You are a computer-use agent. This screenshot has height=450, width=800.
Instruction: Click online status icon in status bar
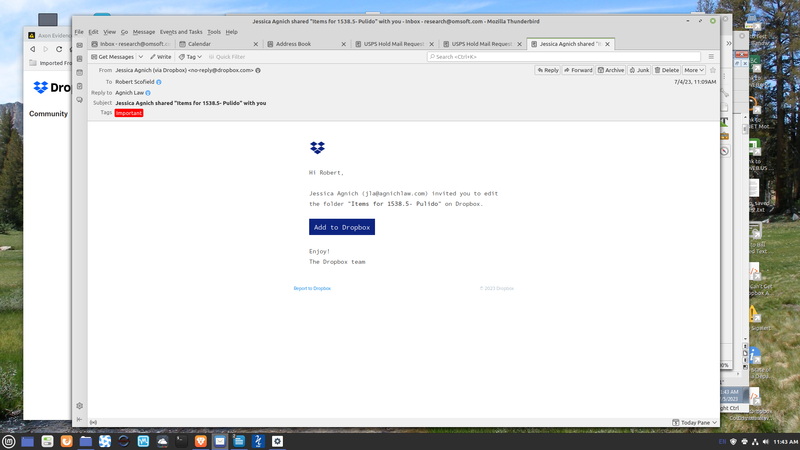pyautogui.click(x=93, y=422)
